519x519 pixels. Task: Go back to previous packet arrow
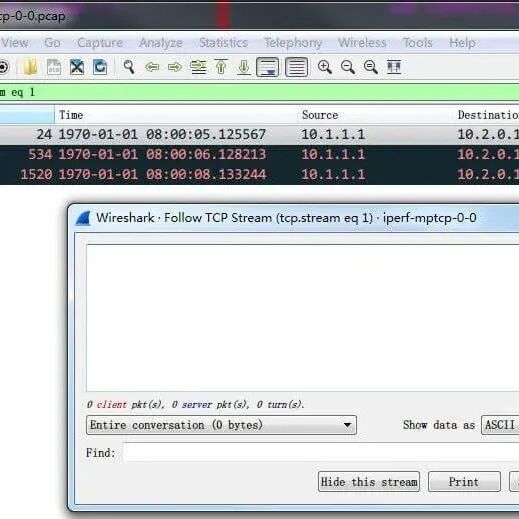pos(152,67)
